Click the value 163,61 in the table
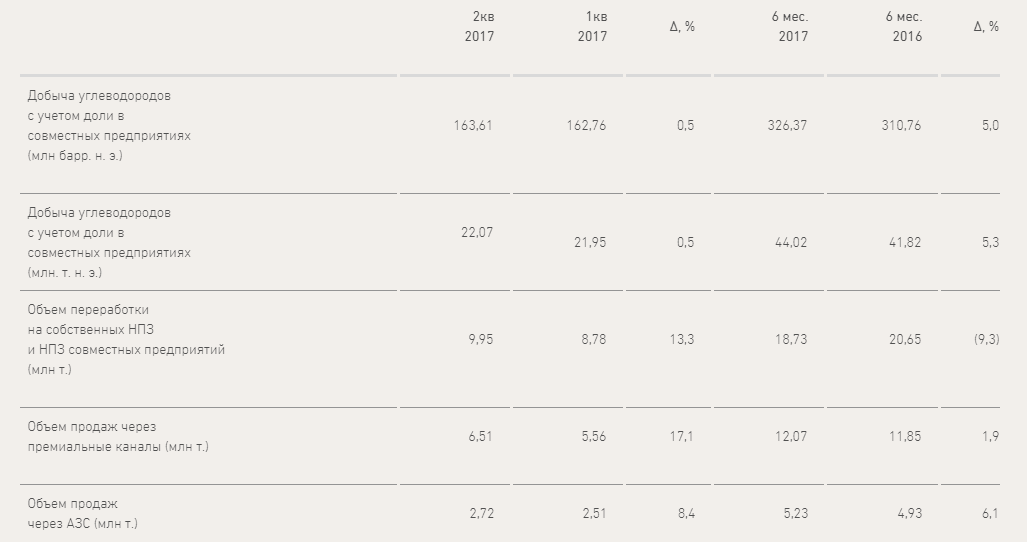Image resolution: width=1027 pixels, height=542 pixels. pyautogui.click(x=473, y=126)
